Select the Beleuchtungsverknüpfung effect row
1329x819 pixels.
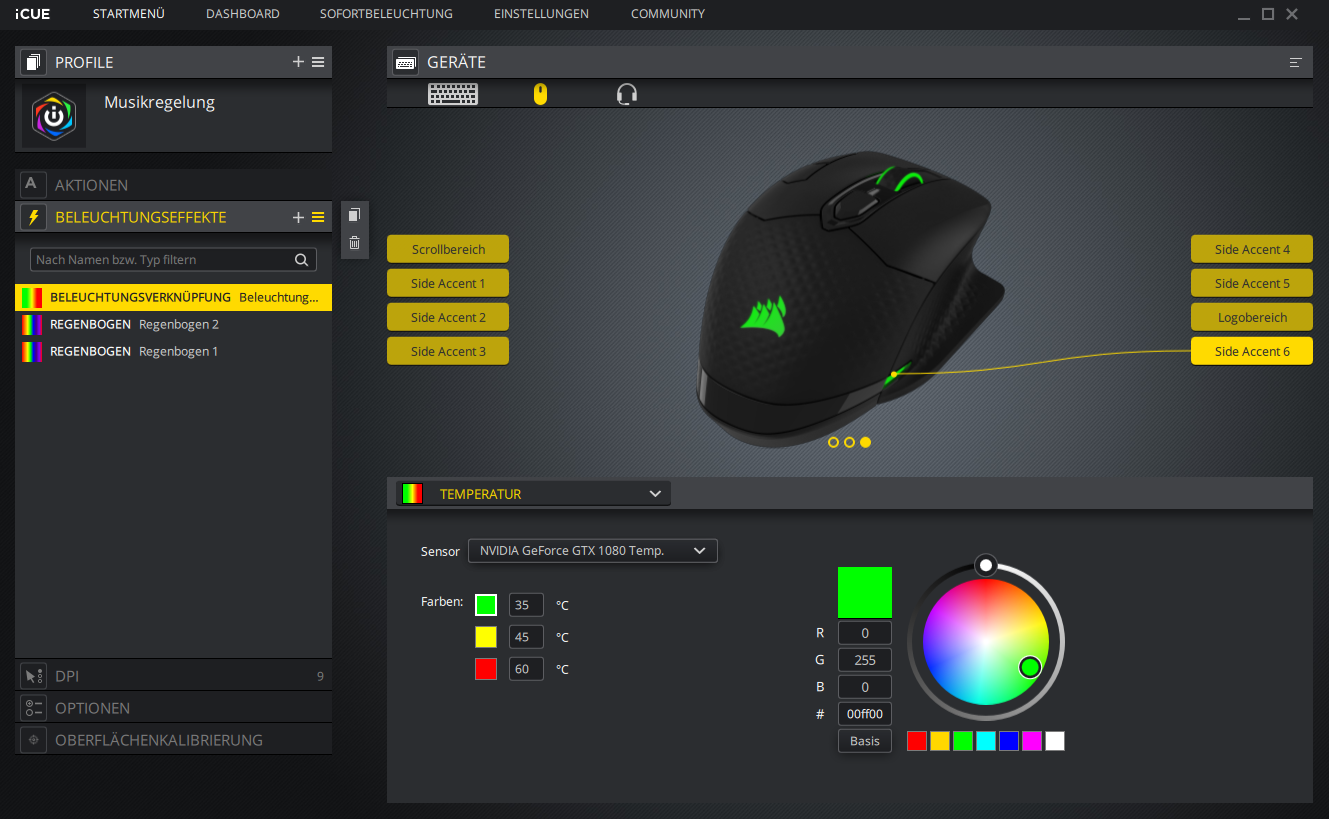174,297
